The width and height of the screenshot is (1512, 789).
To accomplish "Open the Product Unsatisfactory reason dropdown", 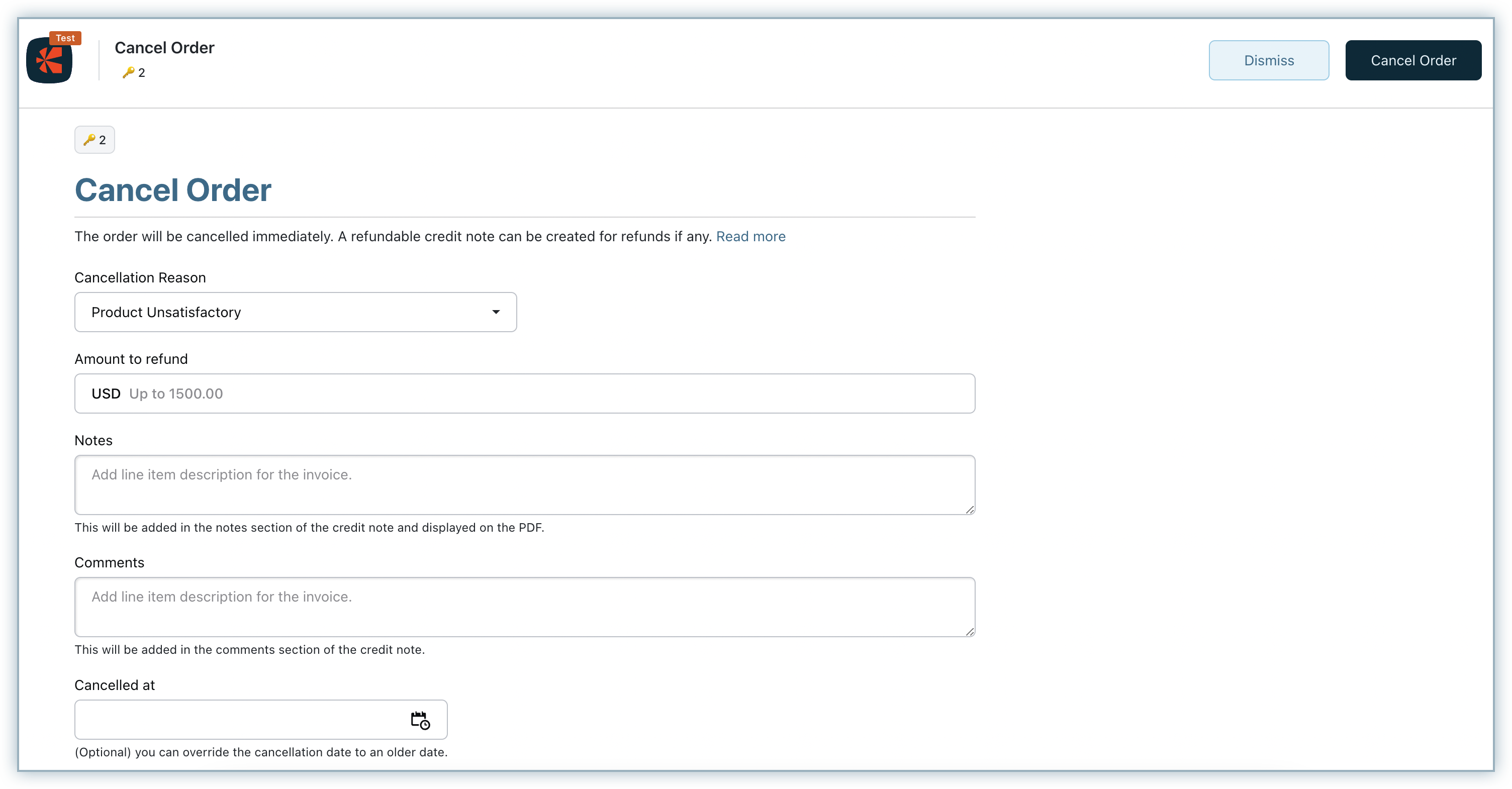I will [x=281, y=312].
